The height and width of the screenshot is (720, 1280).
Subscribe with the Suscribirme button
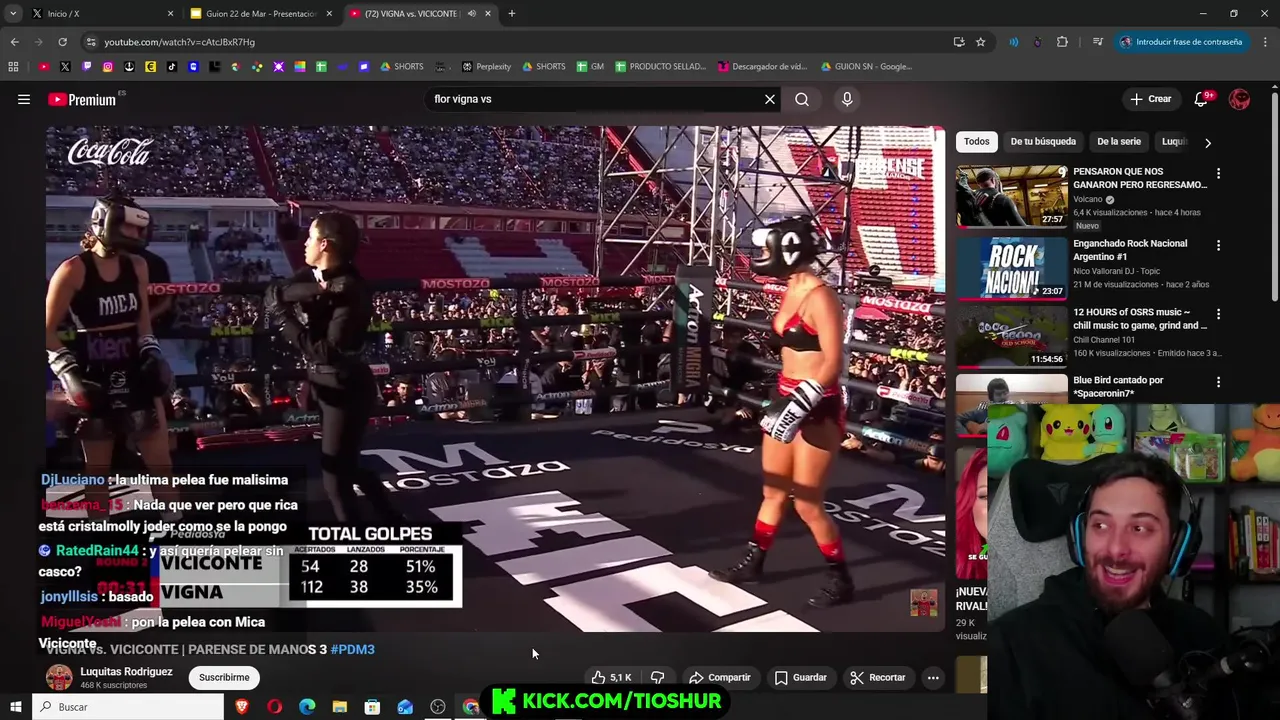coord(224,677)
